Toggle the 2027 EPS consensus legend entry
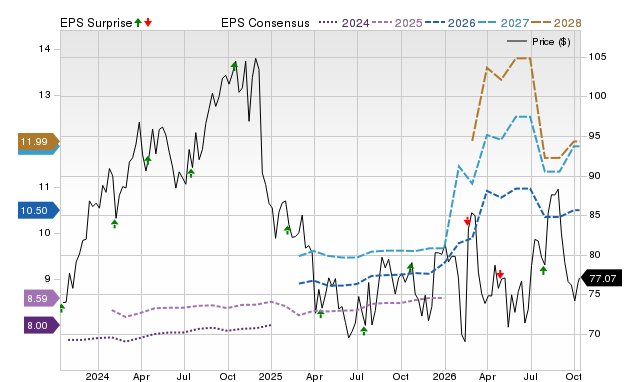 pyautogui.click(x=503, y=23)
